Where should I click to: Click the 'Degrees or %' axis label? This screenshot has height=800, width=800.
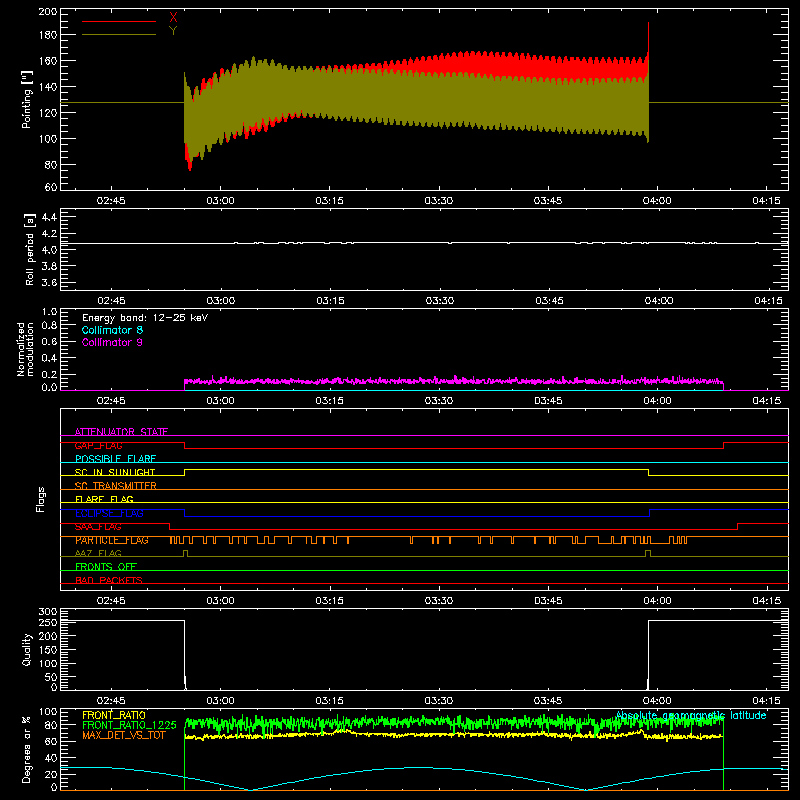[x=27, y=749]
